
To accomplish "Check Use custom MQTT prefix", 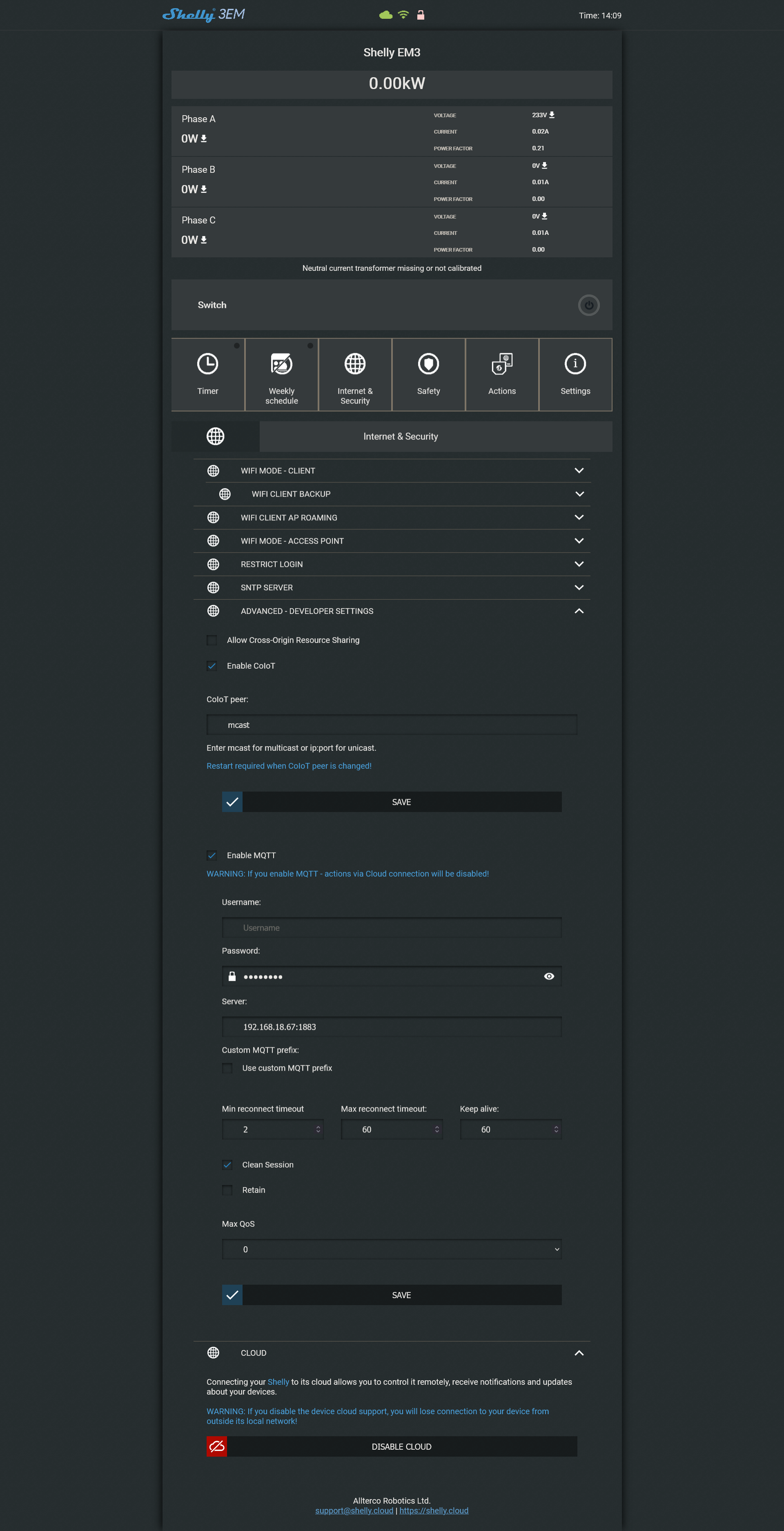I will click(227, 1068).
